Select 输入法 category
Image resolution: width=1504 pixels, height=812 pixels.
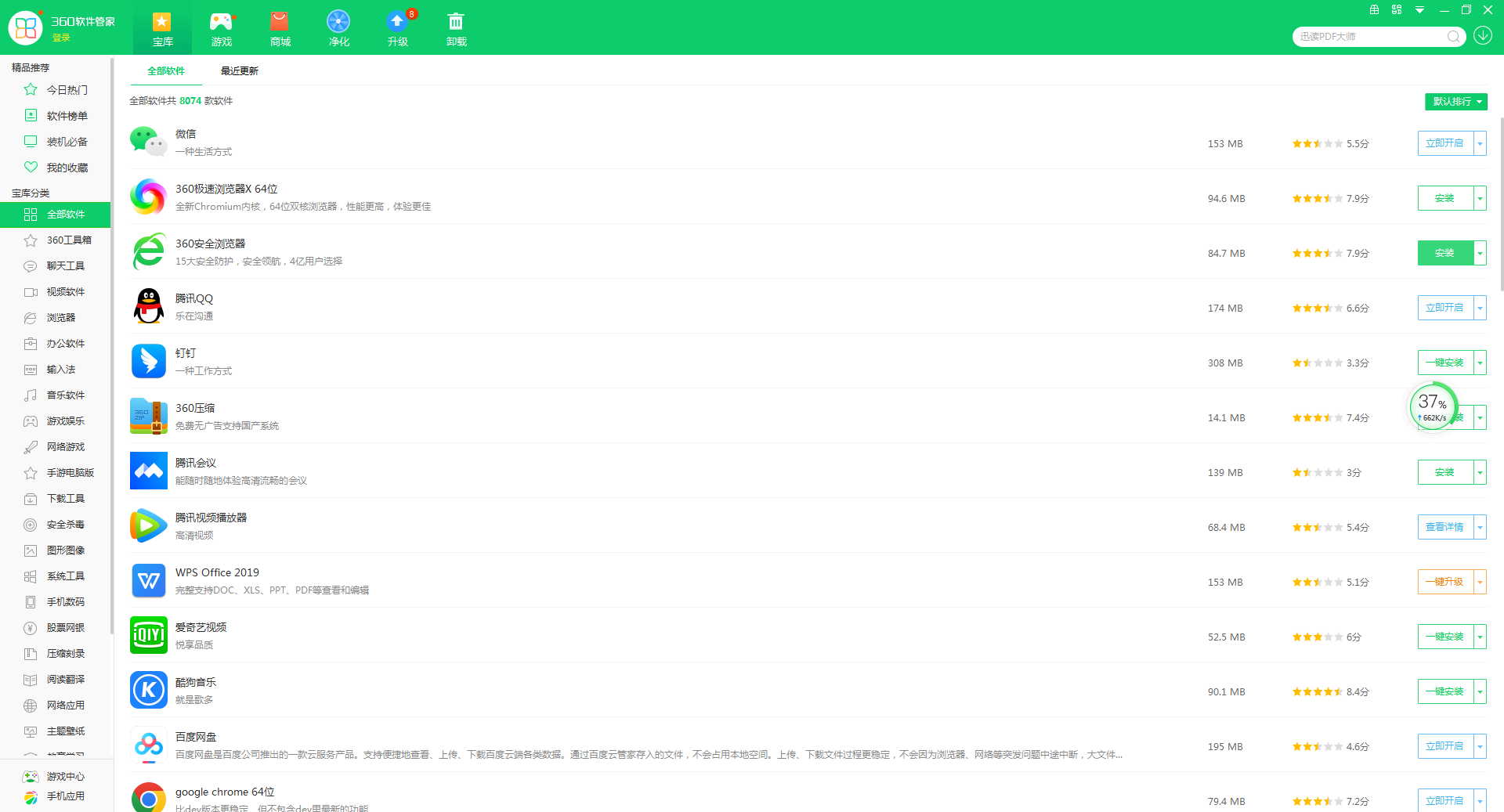(x=55, y=370)
